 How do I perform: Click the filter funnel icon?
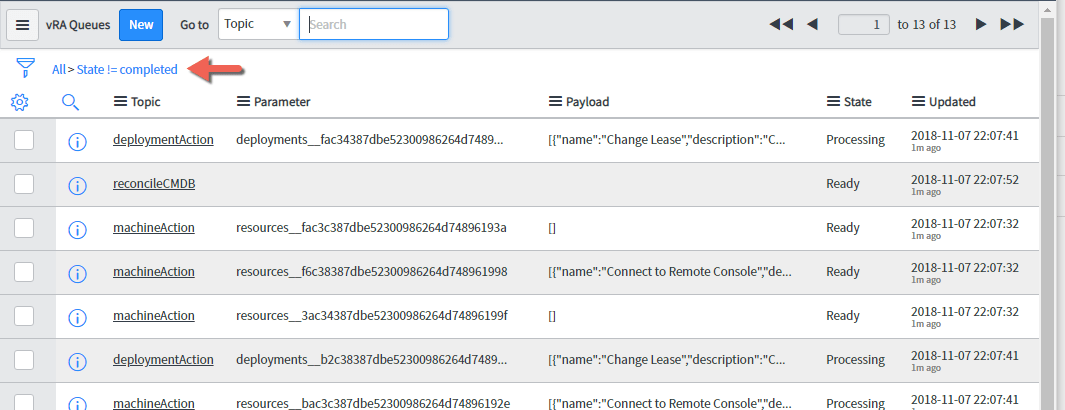(x=24, y=69)
